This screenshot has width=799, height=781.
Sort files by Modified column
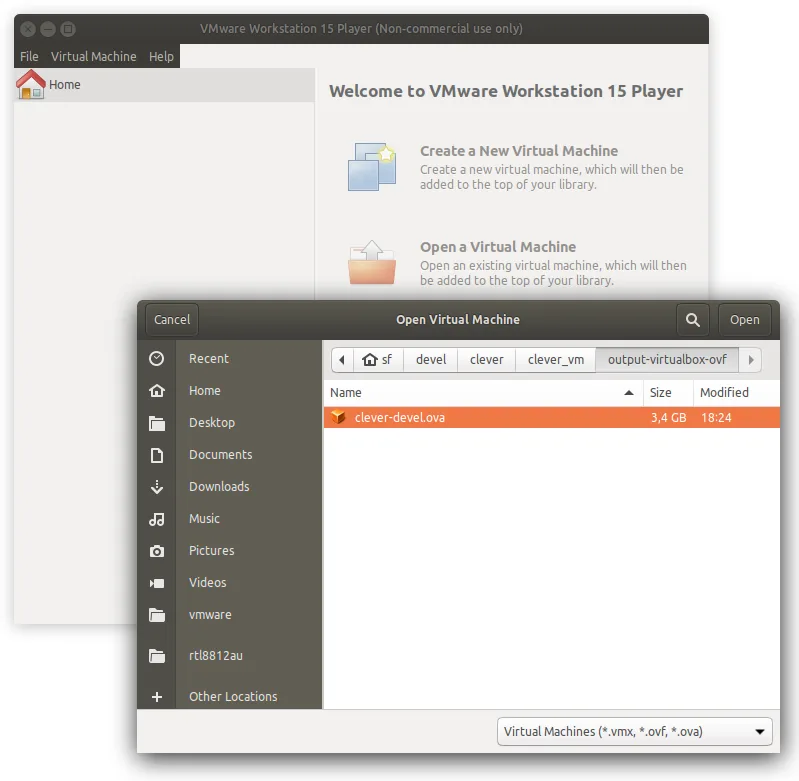(x=736, y=393)
